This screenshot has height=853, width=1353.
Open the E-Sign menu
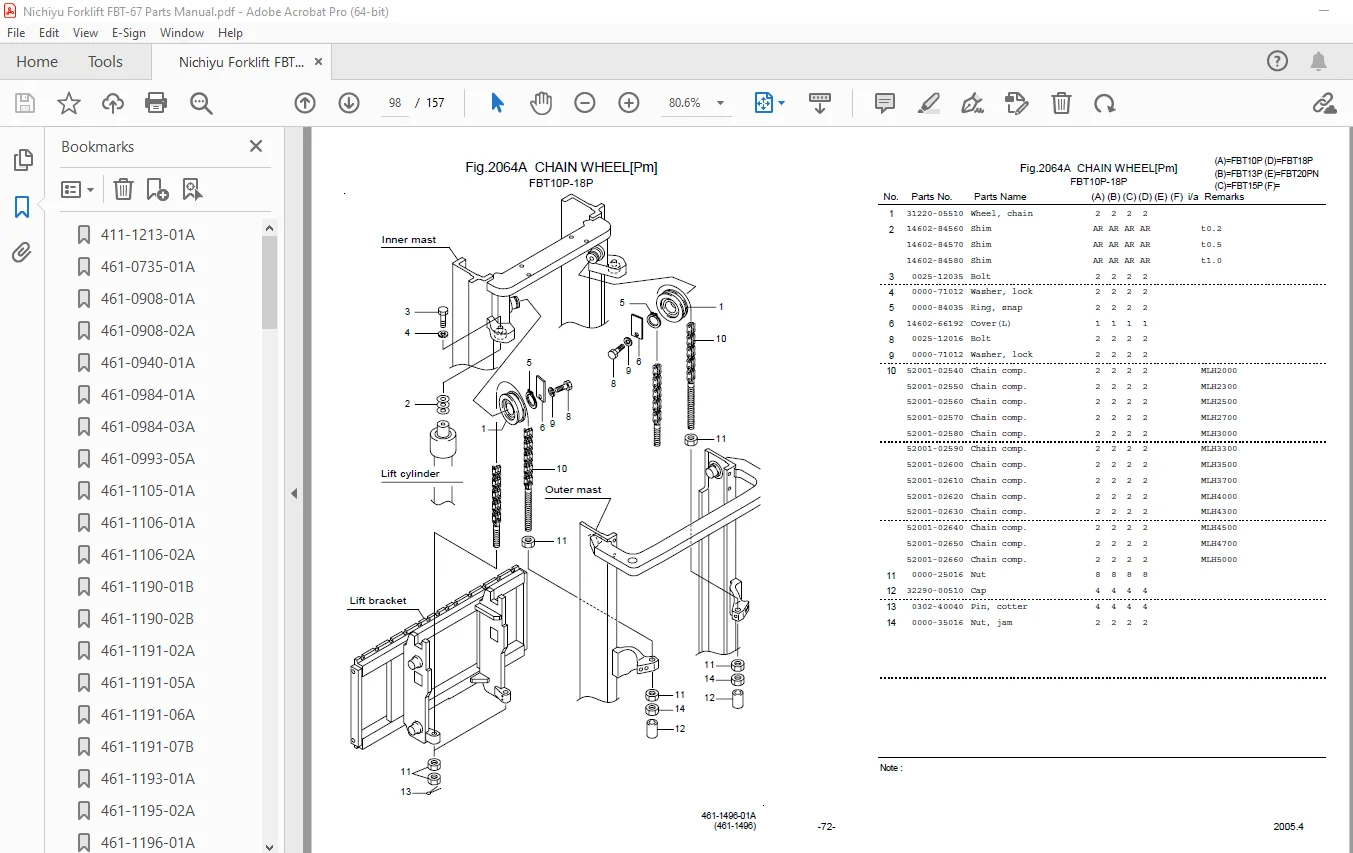click(x=129, y=32)
